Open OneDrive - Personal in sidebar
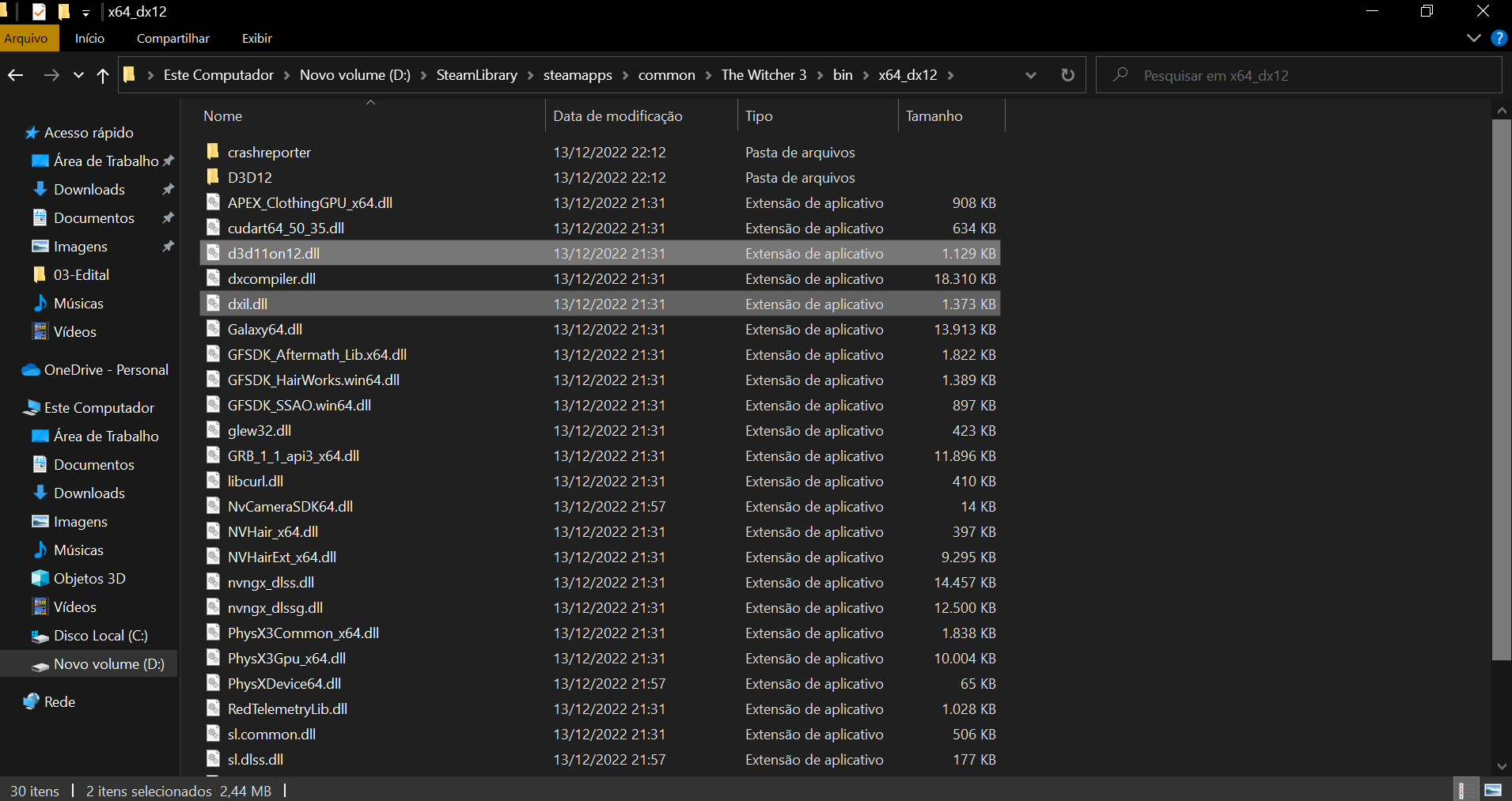 (106, 370)
